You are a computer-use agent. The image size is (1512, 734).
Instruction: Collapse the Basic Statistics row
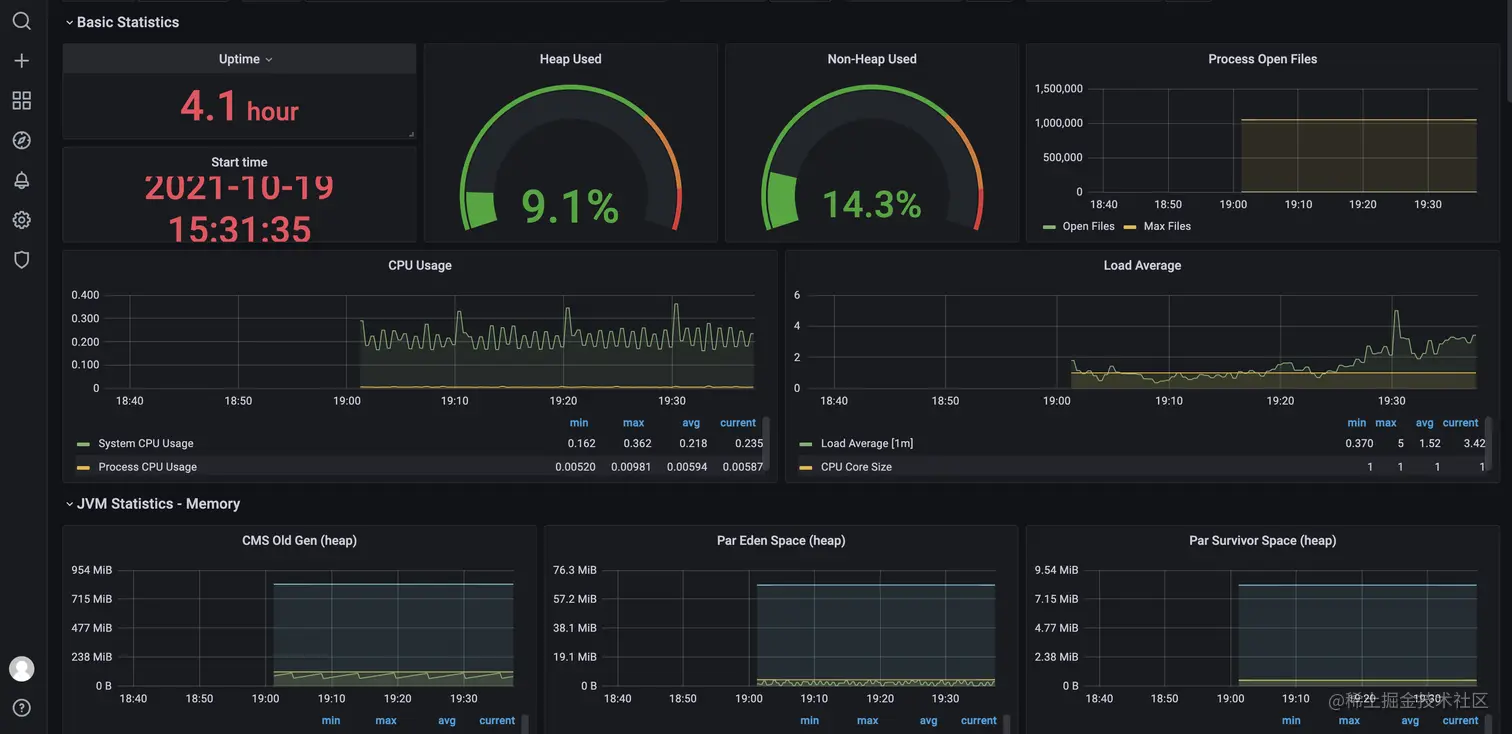[122, 22]
